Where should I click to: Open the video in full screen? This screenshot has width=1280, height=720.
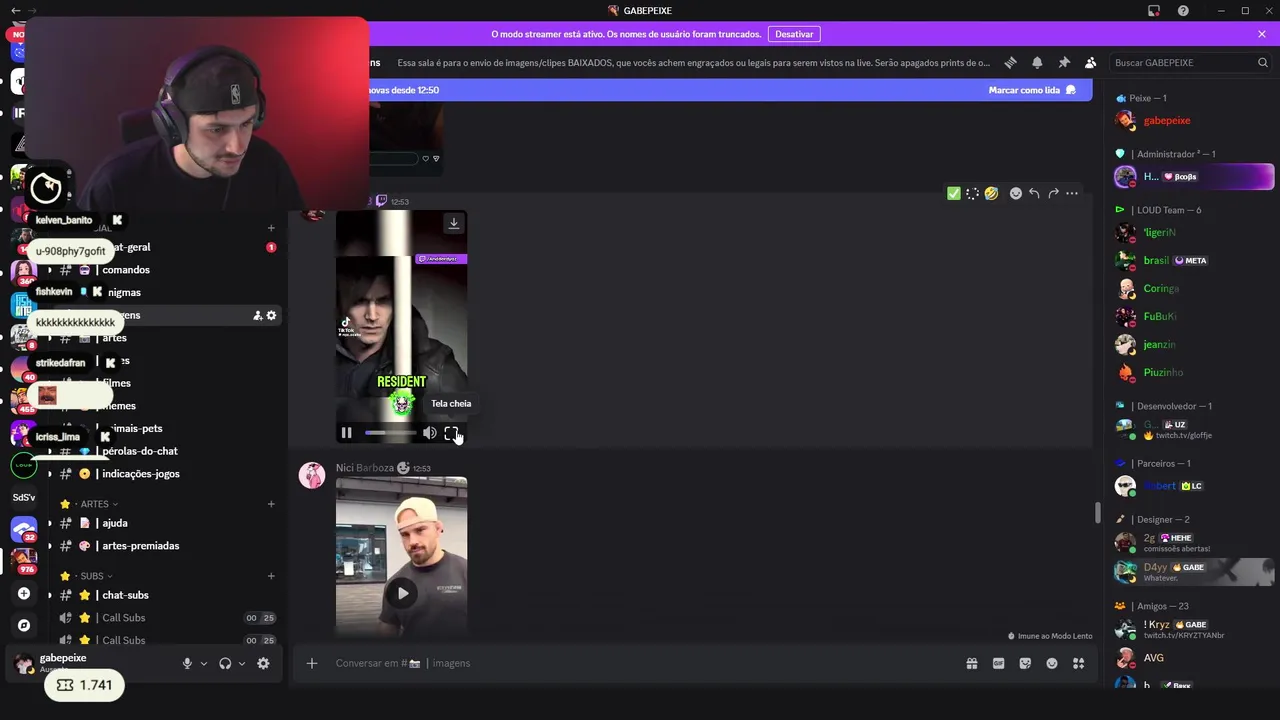tap(451, 433)
